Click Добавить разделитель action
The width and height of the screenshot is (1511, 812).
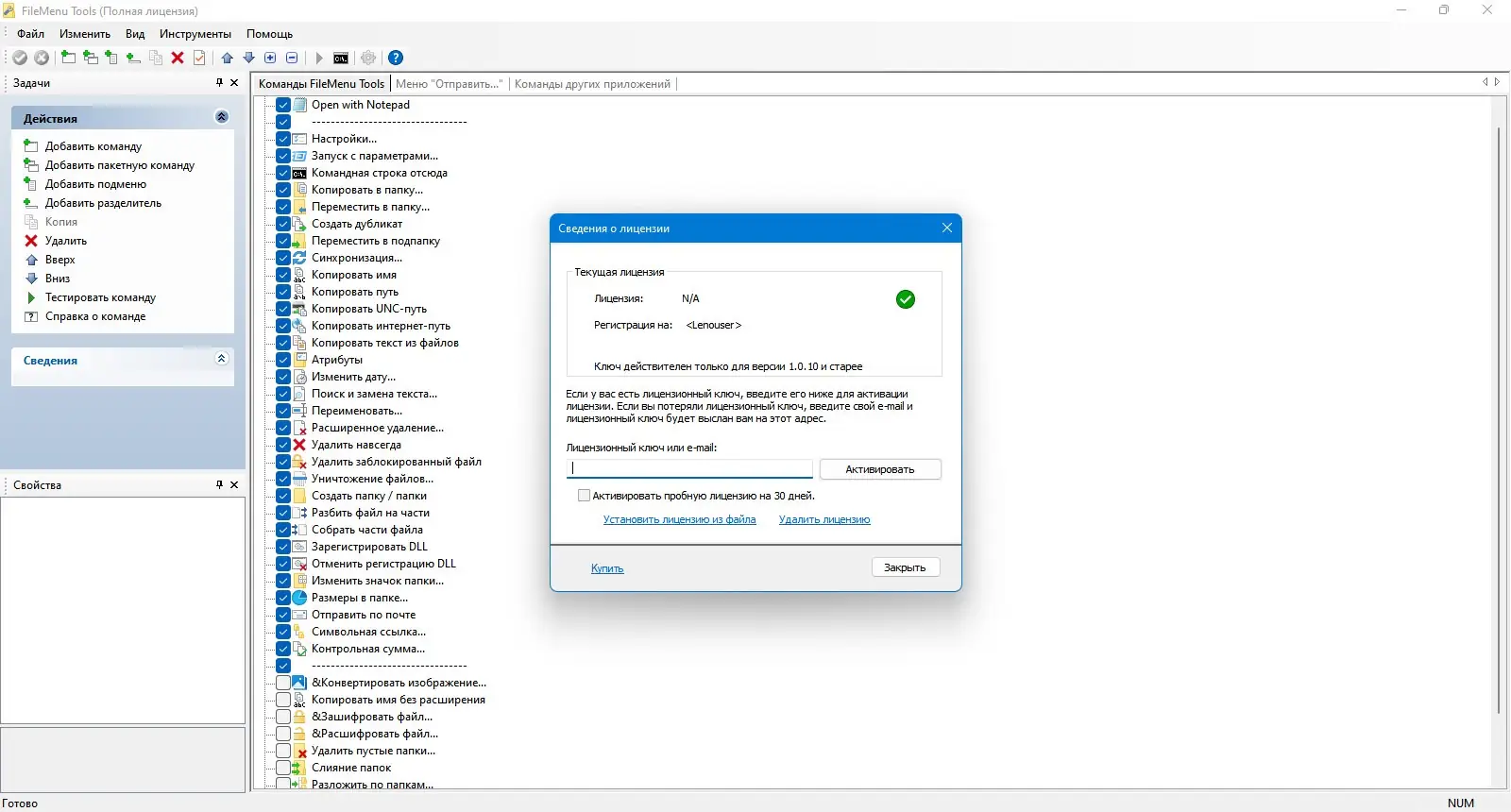[x=103, y=203]
